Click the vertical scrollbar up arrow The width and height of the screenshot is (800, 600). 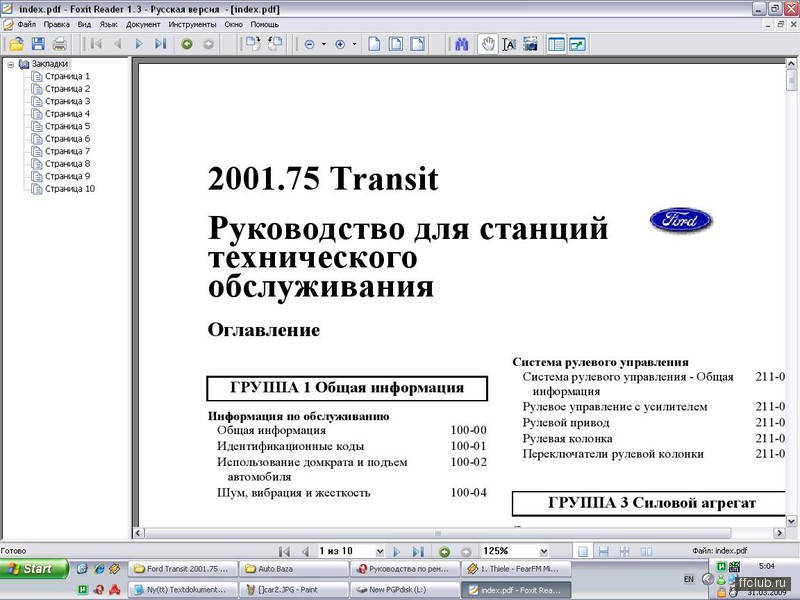coord(791,64)
